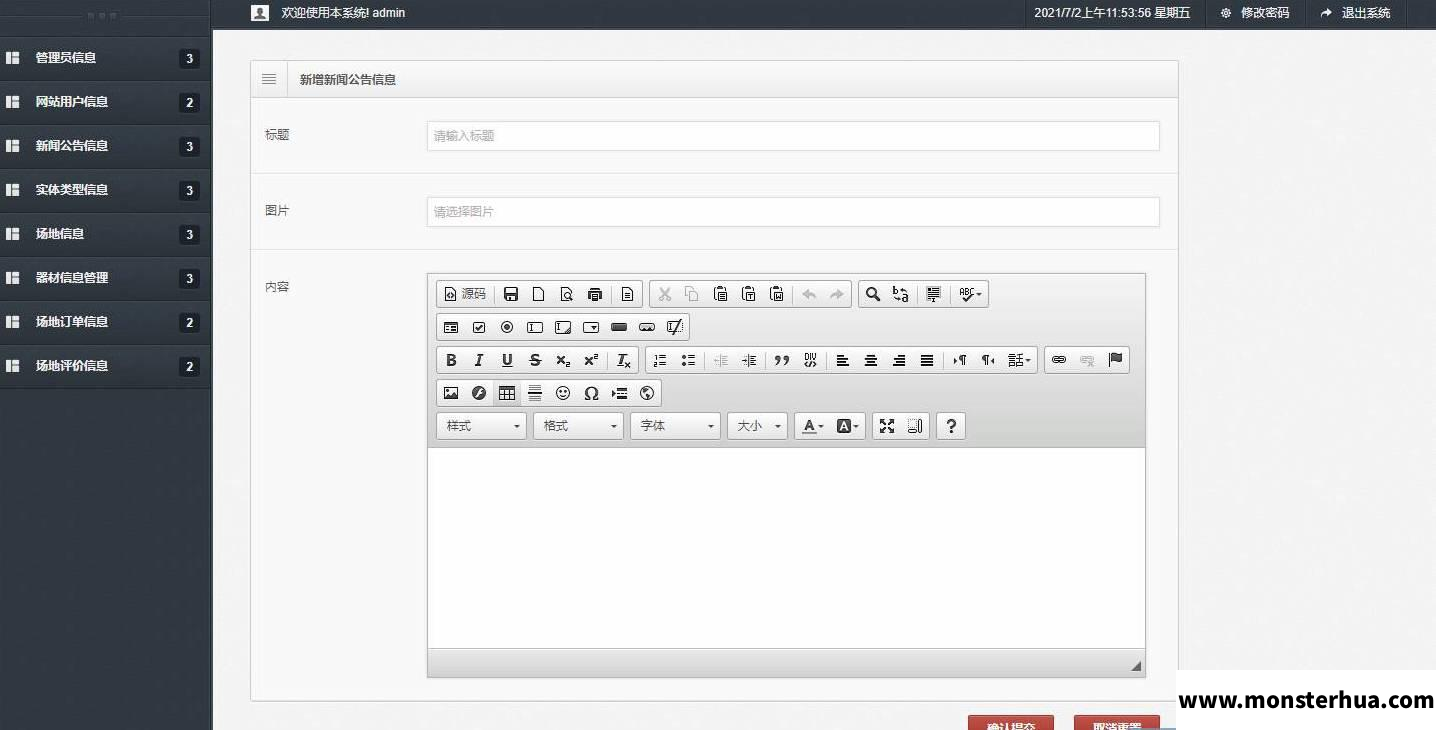The image size is (1436, 730).
Task: Center align the text
Action: click(x=871, y=360)
